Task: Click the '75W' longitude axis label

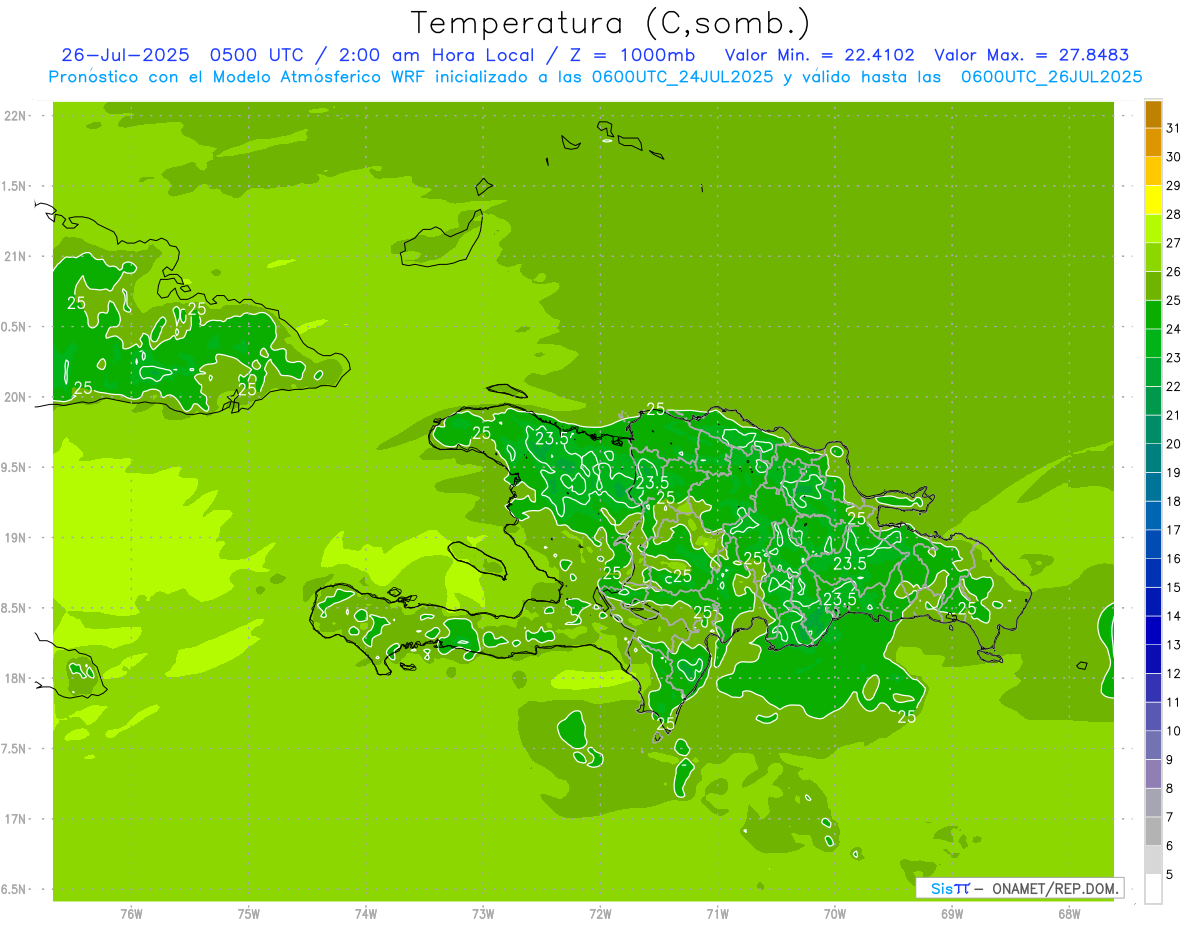Action: (249, 914)
